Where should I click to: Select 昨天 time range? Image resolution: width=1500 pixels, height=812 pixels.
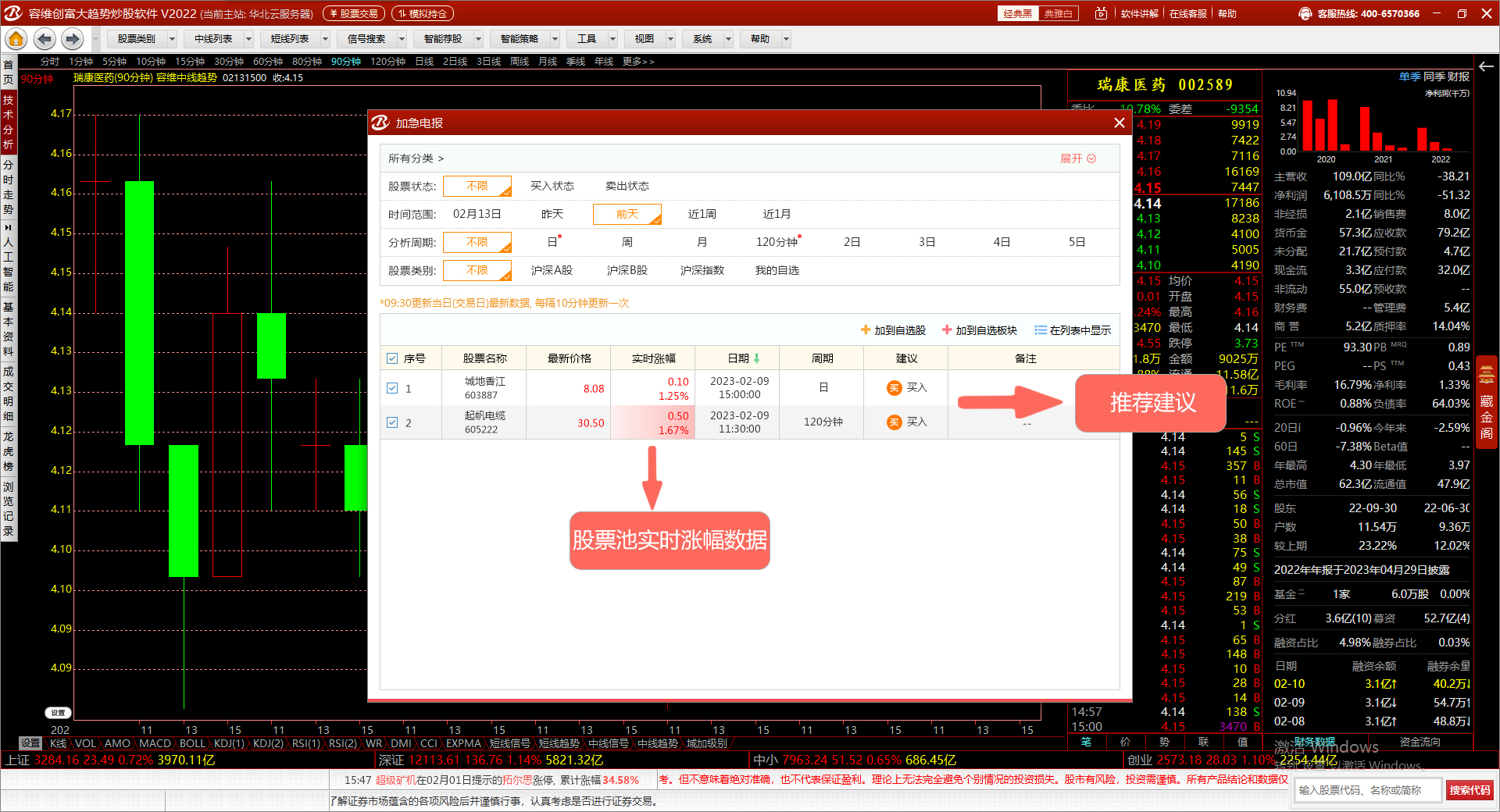click(552, 214)
